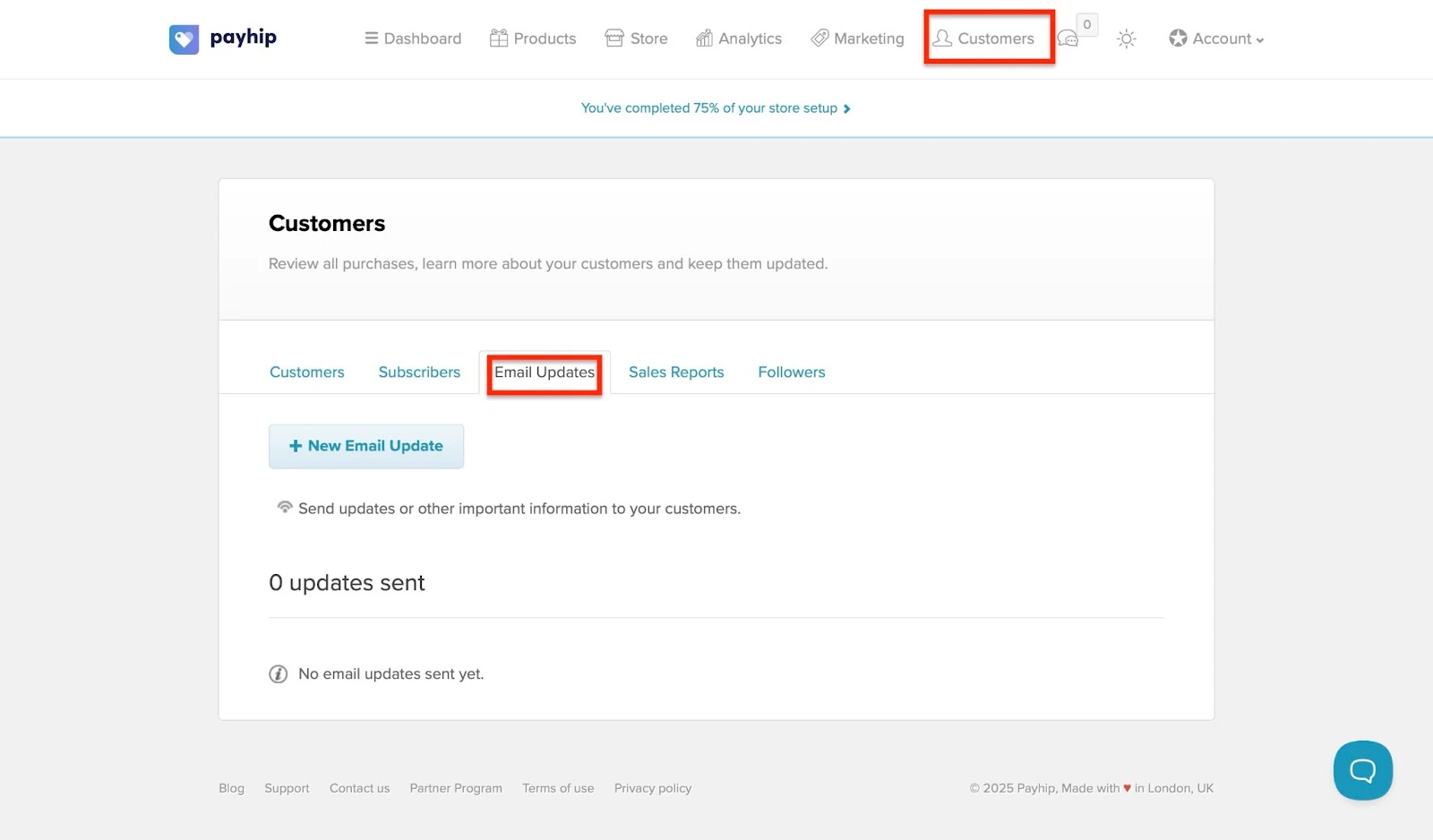Select Customers in the top navigation
This screenshot has height=840, width=1433.
983,39
